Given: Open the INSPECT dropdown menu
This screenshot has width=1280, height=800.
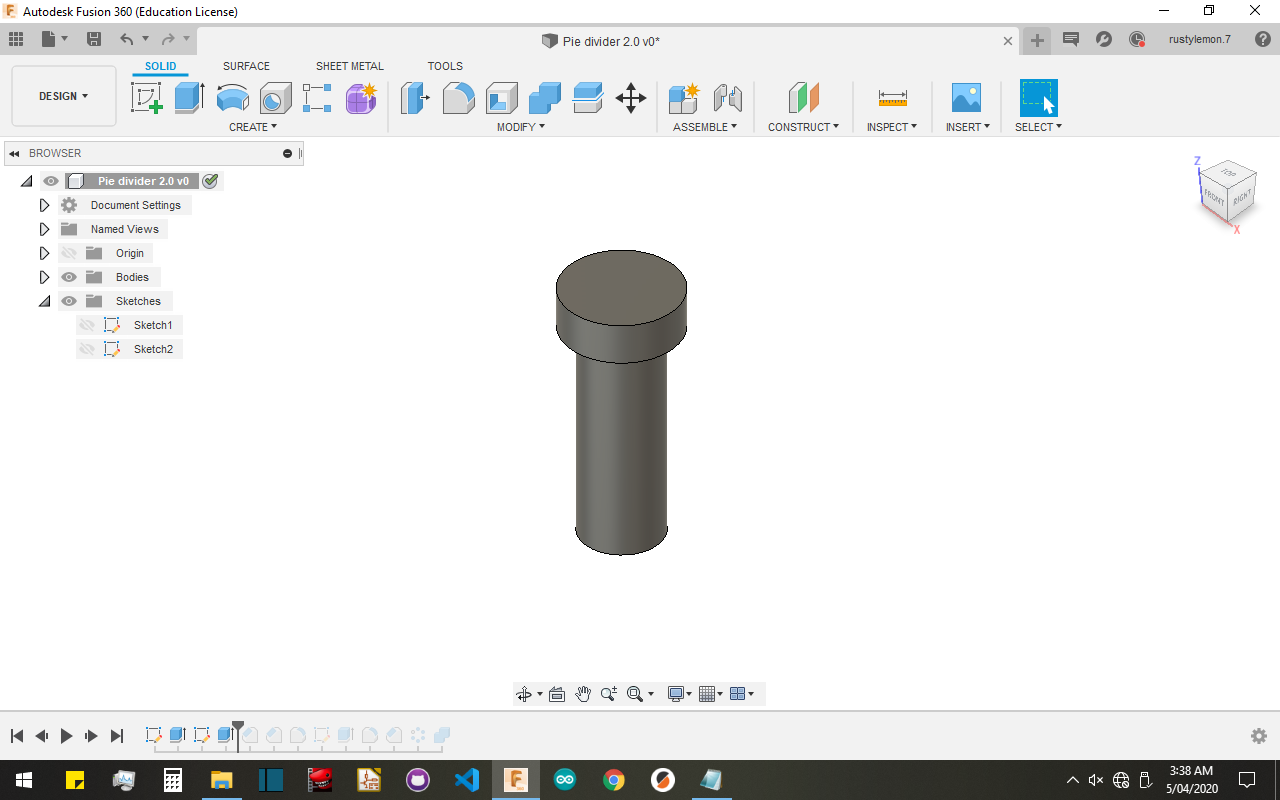Looking at the screenshot, I should coord(892,127).
